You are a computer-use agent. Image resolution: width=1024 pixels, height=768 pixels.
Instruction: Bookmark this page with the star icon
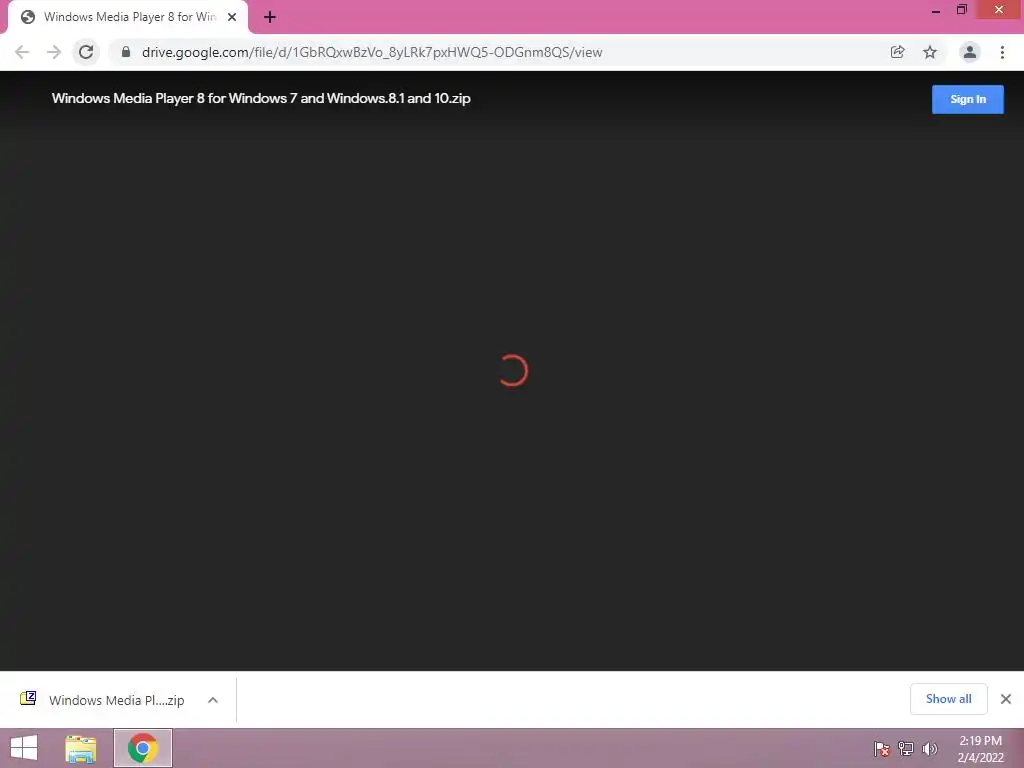click(930, 52)
